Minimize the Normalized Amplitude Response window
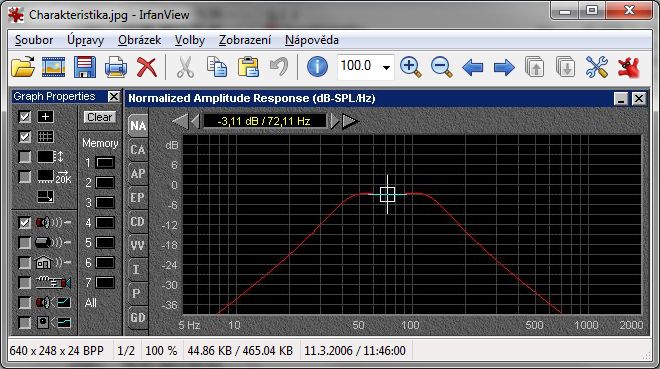 (x=621, y=98)
